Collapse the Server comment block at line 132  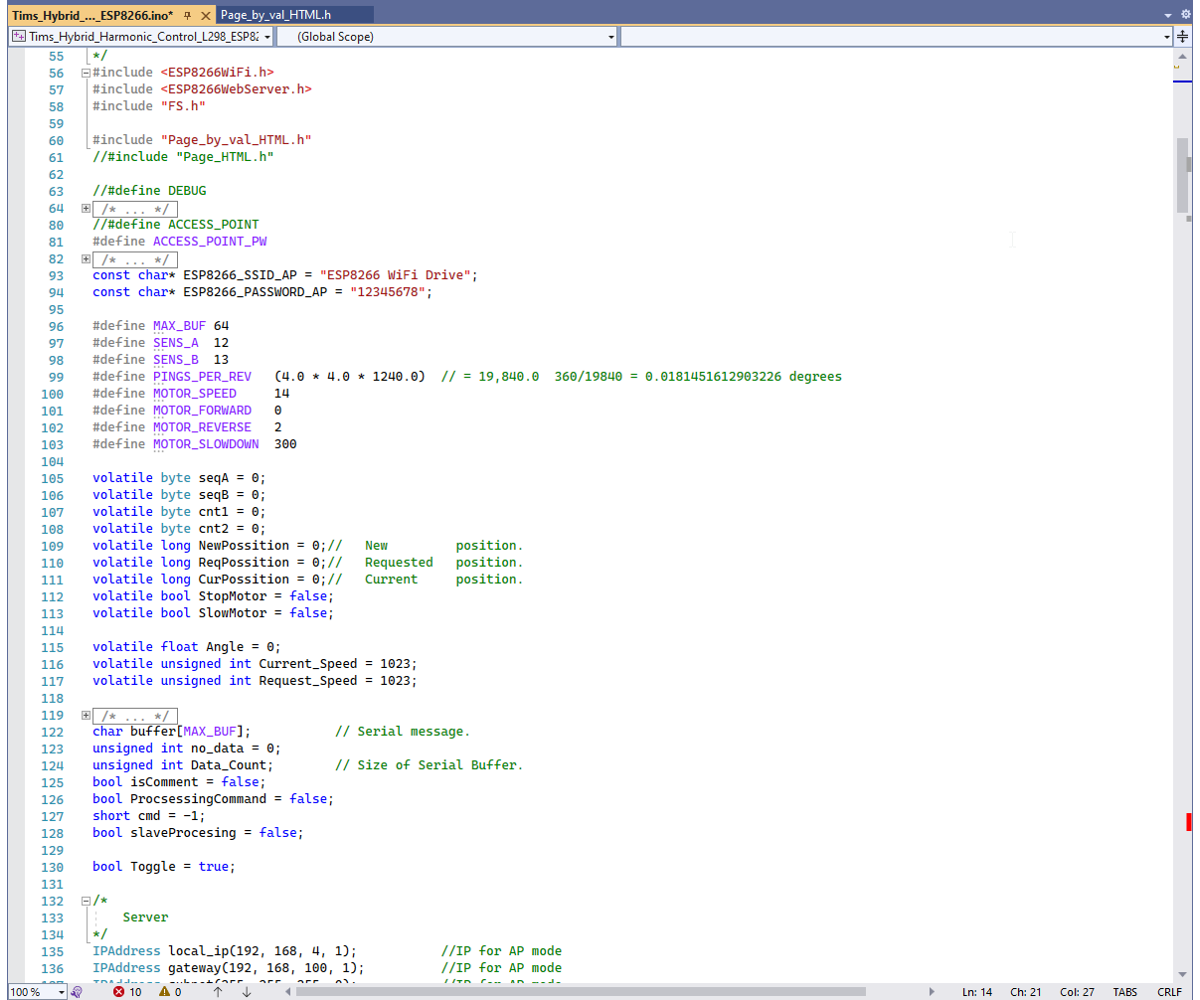[86, 901]
